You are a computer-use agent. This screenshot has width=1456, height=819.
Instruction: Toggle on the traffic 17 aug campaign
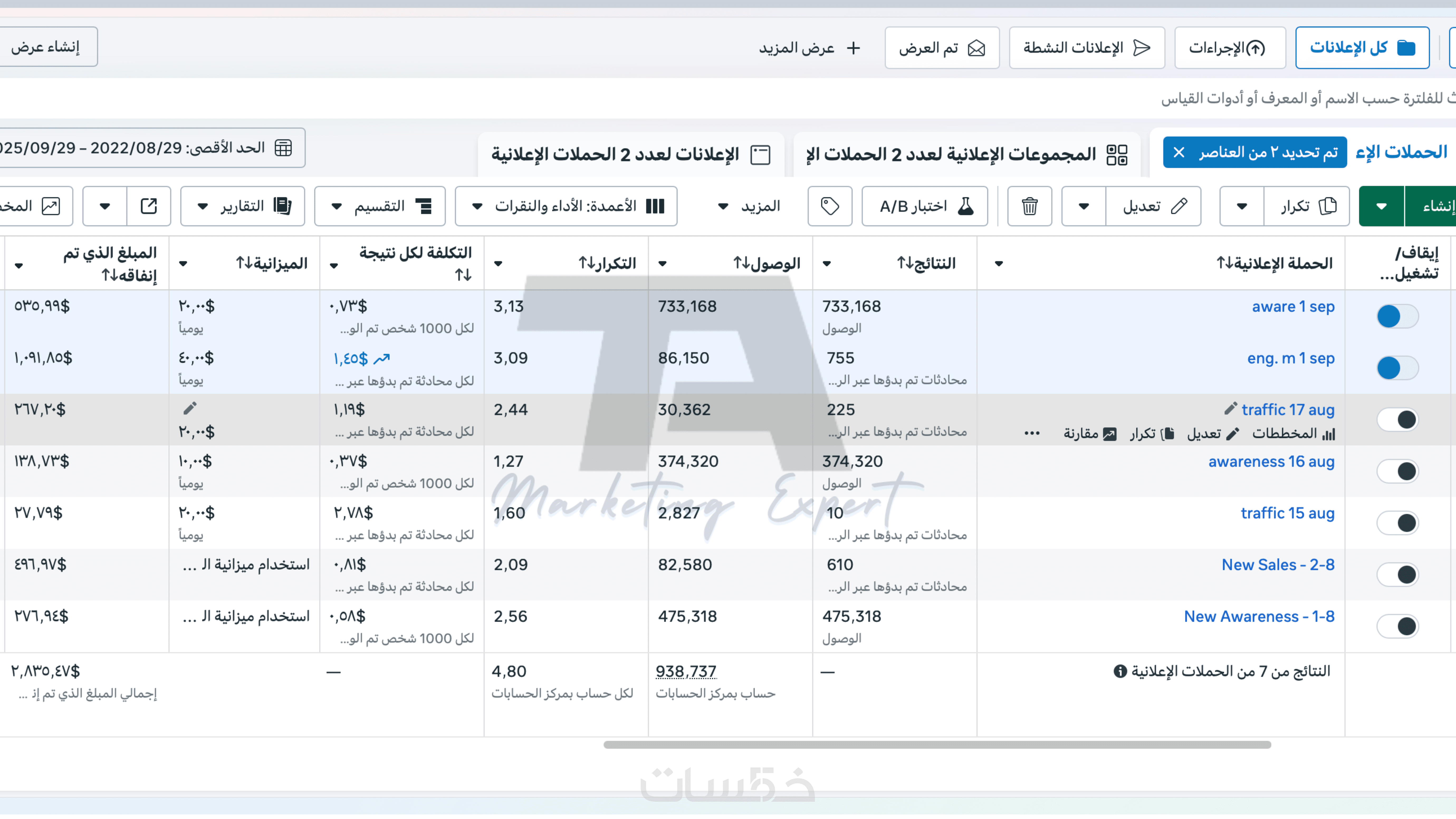click(x=1398, y=420)
